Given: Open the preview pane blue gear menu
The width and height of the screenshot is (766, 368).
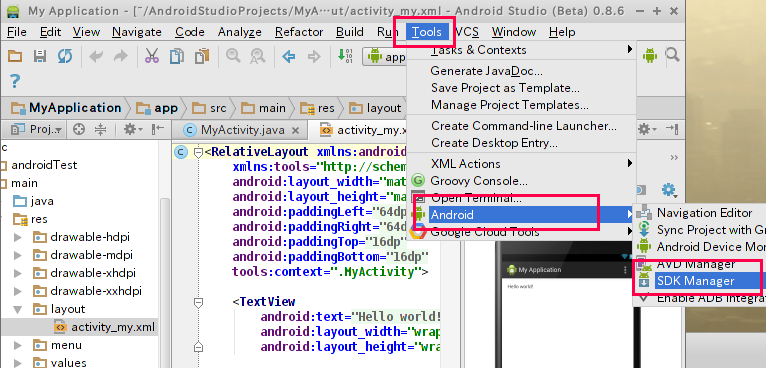Looking at the screenshot, I should [669, 190].
